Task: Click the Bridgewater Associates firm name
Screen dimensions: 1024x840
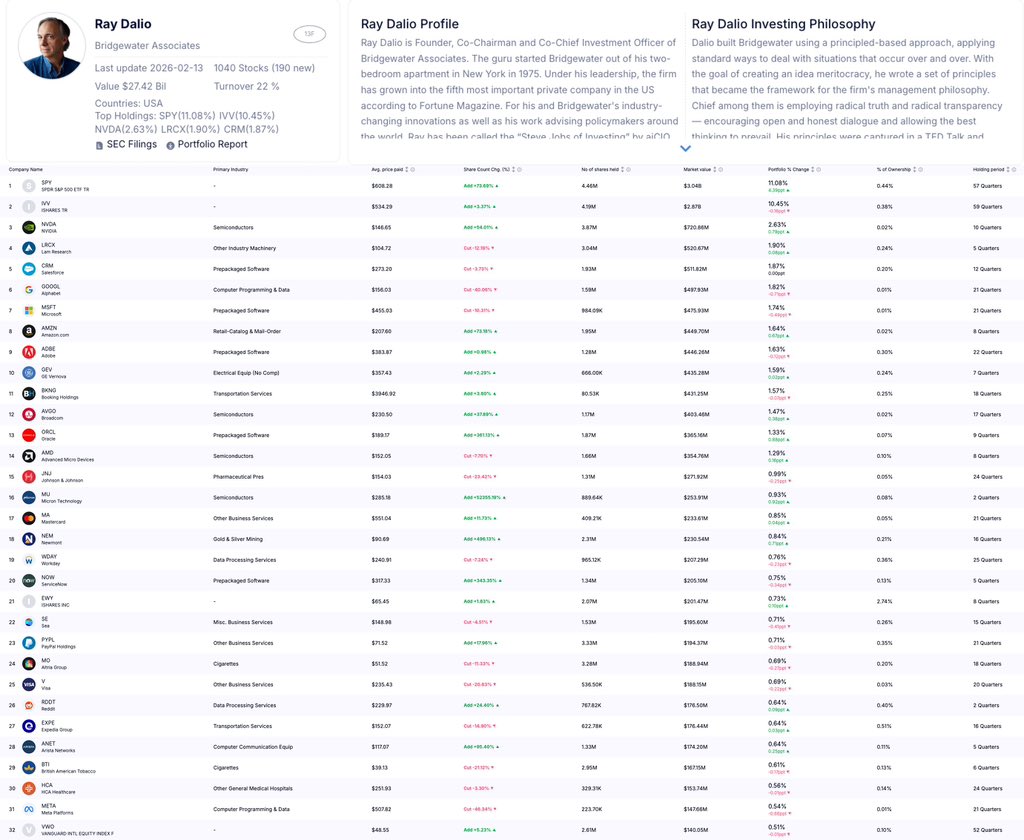Action: [x=147, y=46]
